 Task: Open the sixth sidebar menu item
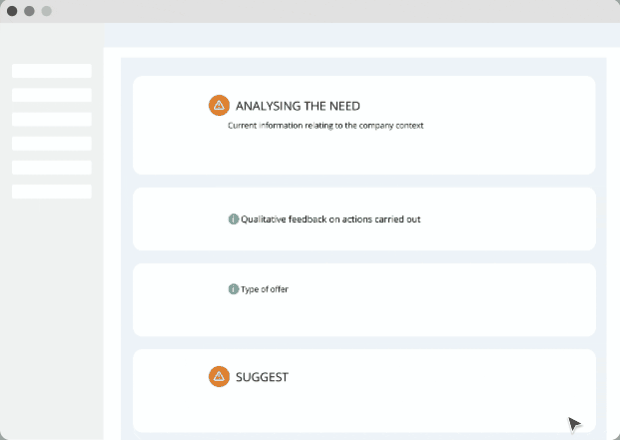click(52, 191)
